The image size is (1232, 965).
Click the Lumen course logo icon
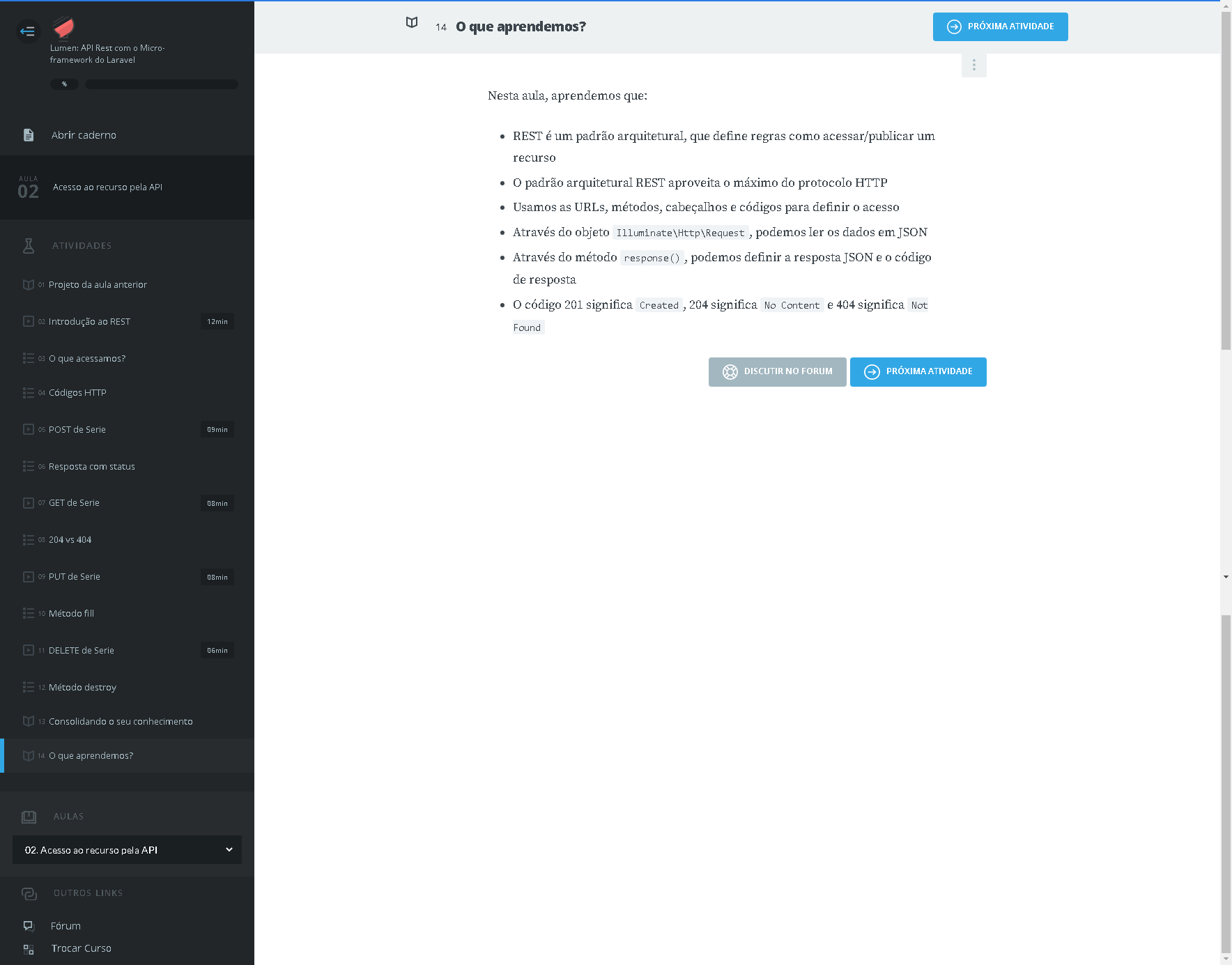pyautogui.click(x=63, y=27)
